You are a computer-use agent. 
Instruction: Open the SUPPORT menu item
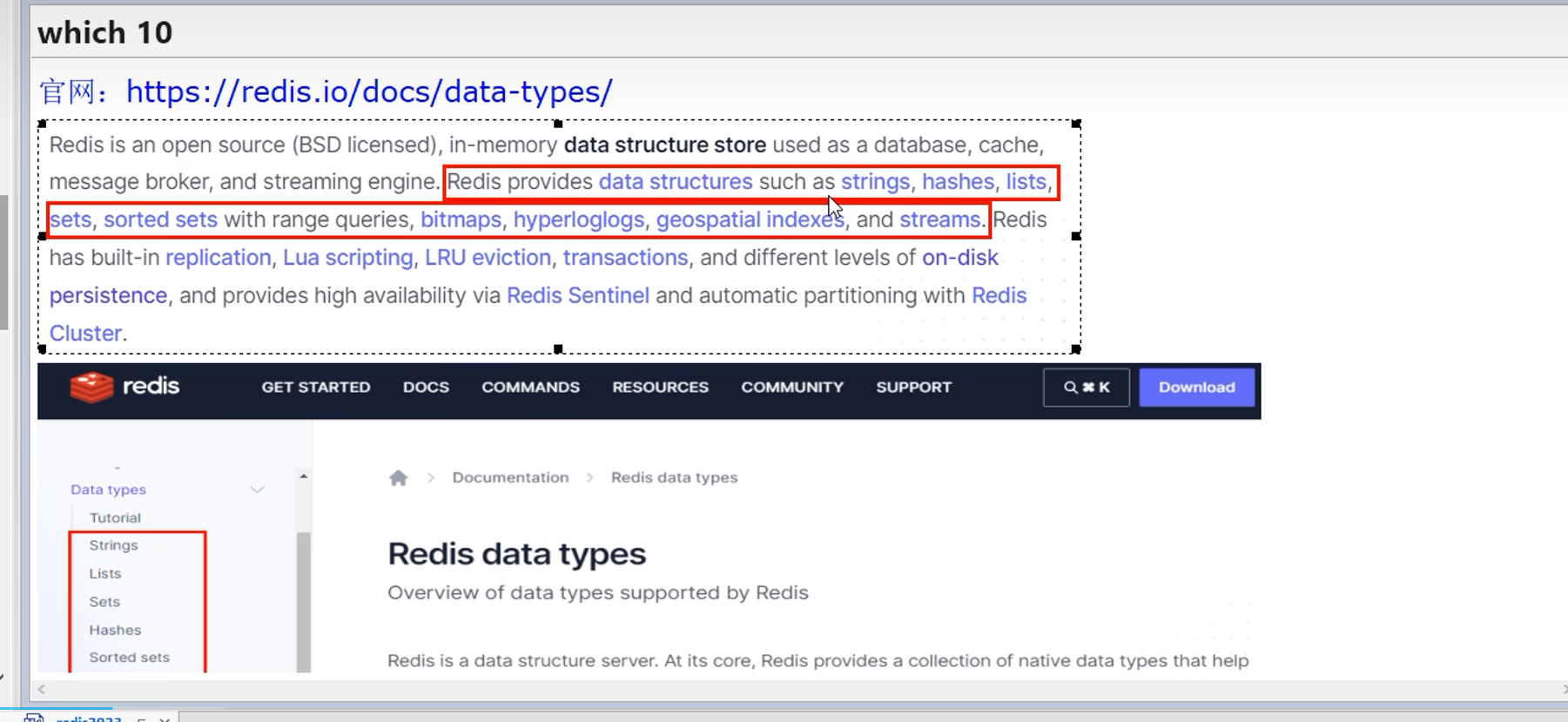pos(913,387)
